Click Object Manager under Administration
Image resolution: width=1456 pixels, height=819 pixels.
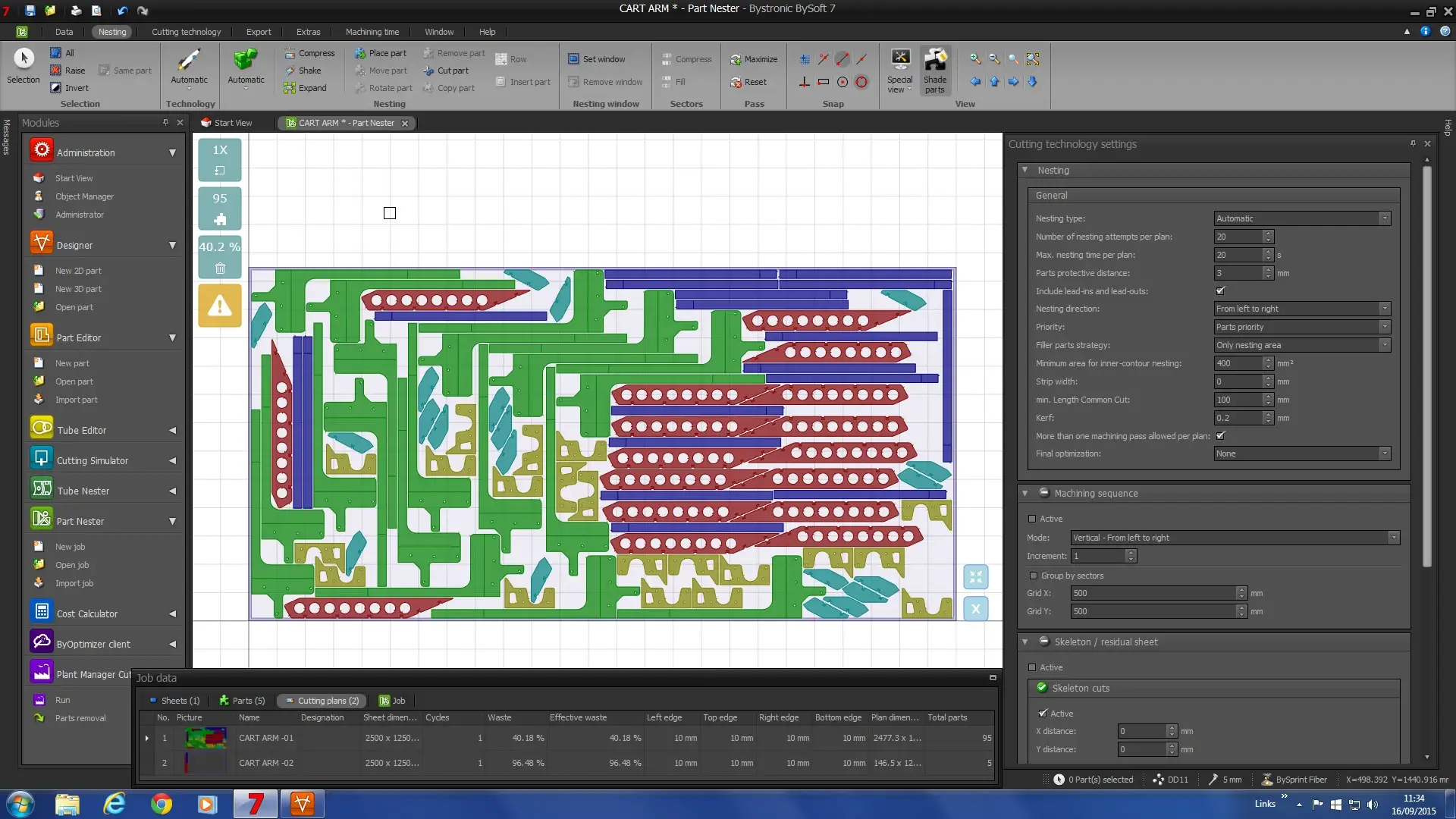pos(84,196)
